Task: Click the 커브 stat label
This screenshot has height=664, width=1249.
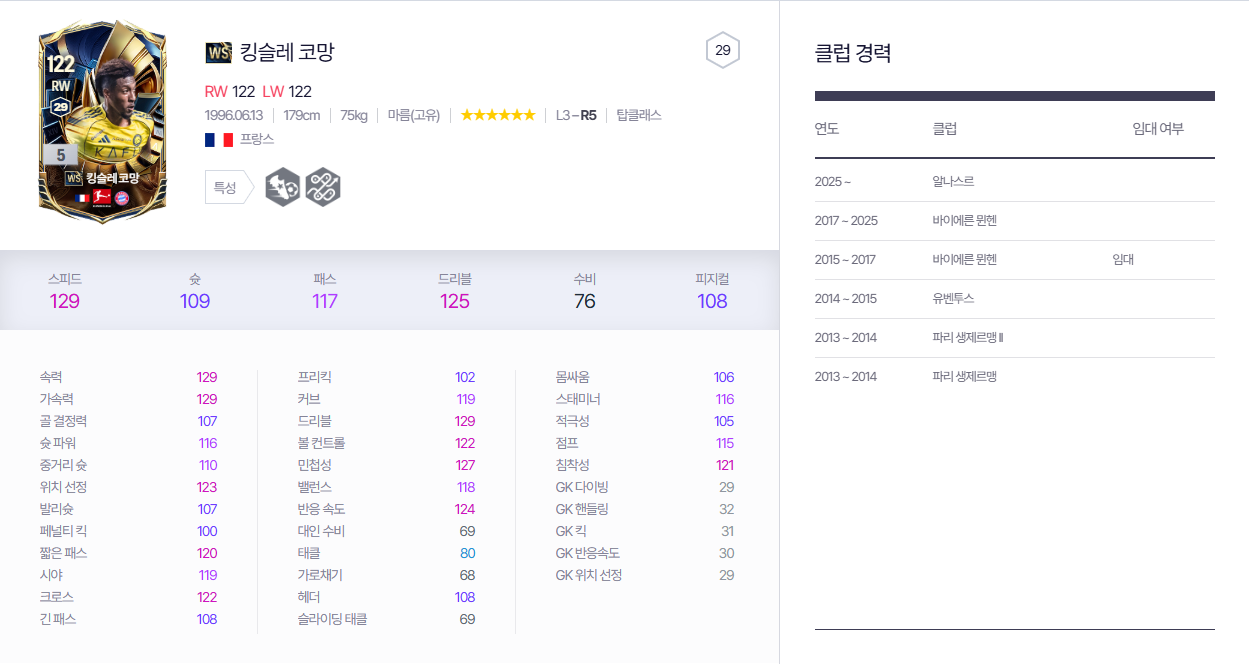Action: point(309,399)
